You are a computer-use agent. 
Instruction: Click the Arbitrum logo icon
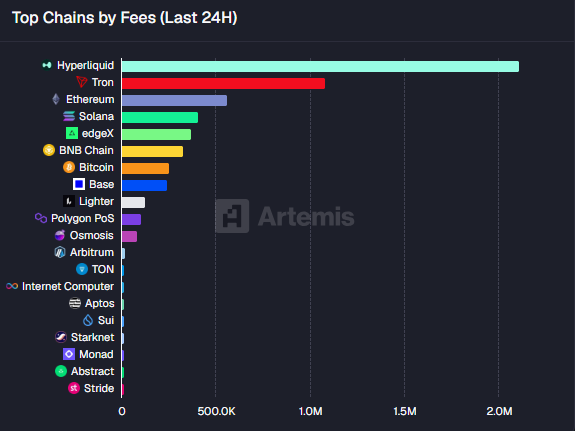(x=60, y=252)
